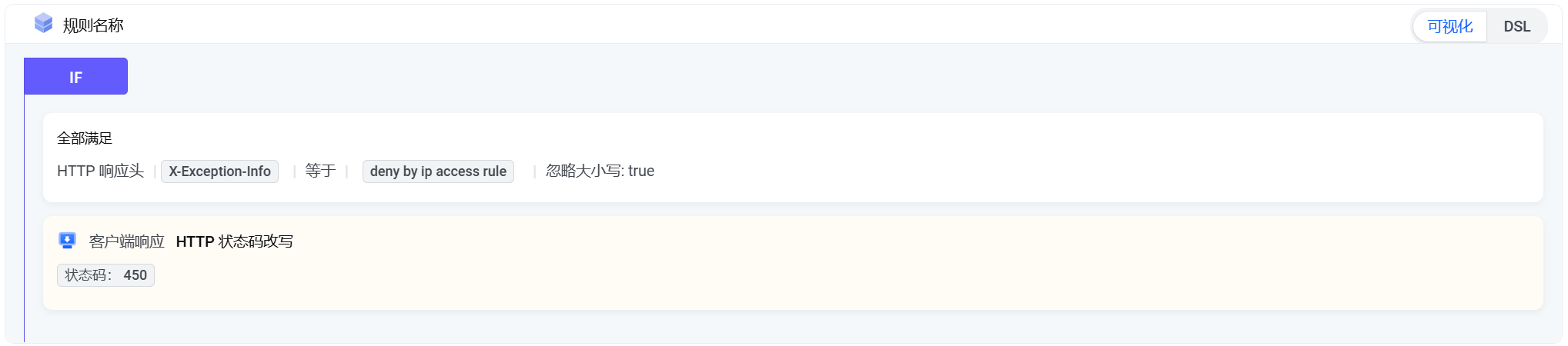Click the HTTP 响应头 condition type
Screen dimensions: 1568x346
100,171
